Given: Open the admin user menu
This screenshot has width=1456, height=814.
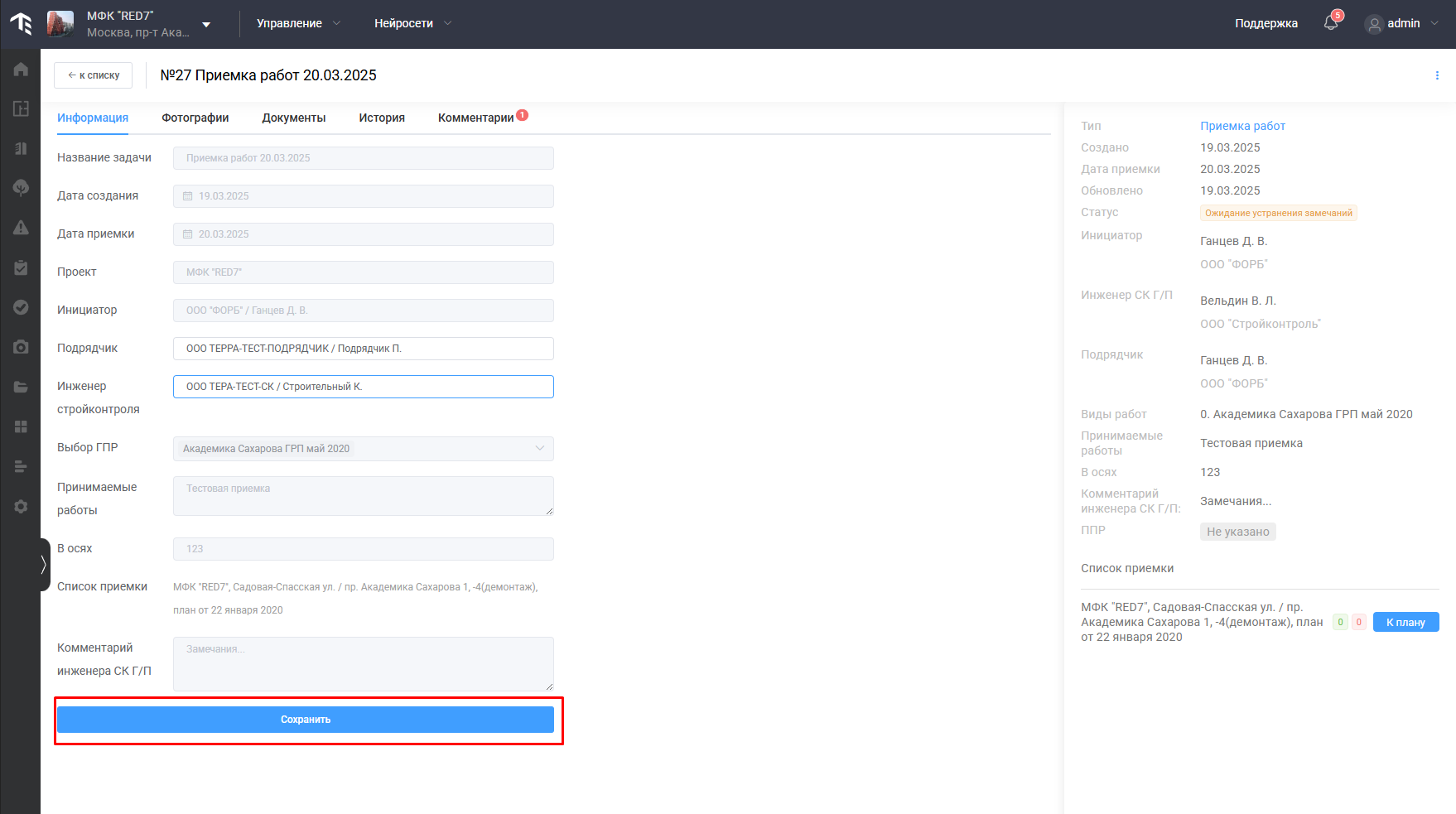Looking at the screenshot, I should click(1402, 23).
